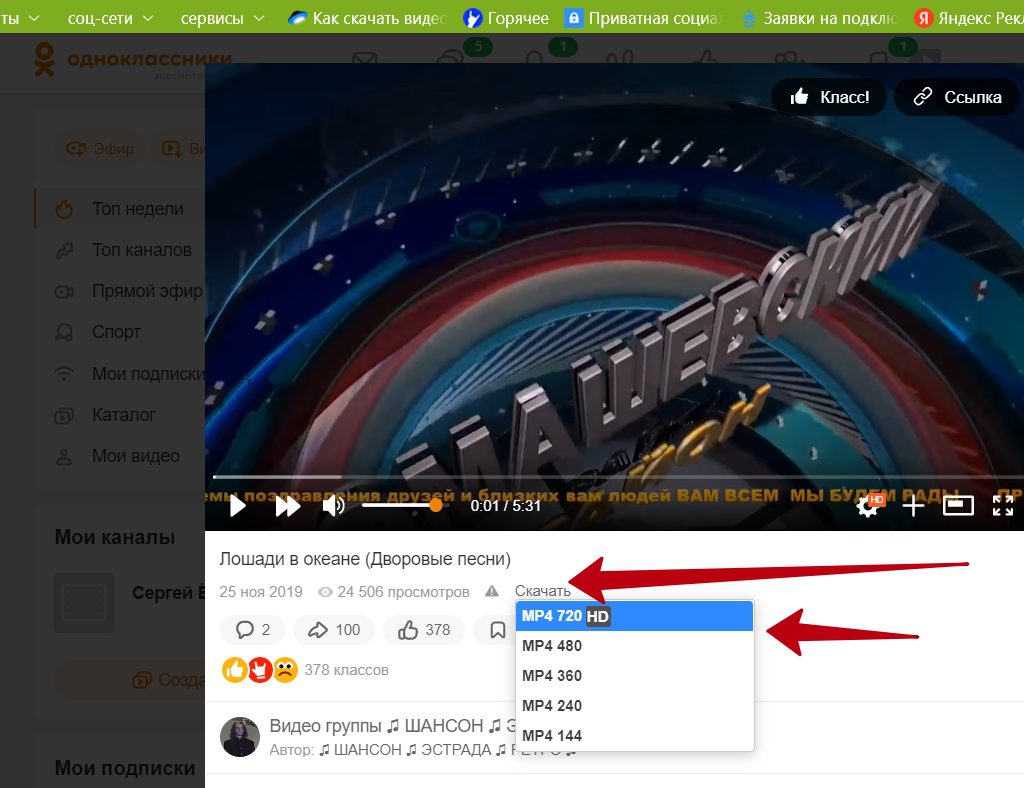Like the video with 378 thumbs-up
The height and width of the screenshot is (788, 1024).
click(424, 630)
